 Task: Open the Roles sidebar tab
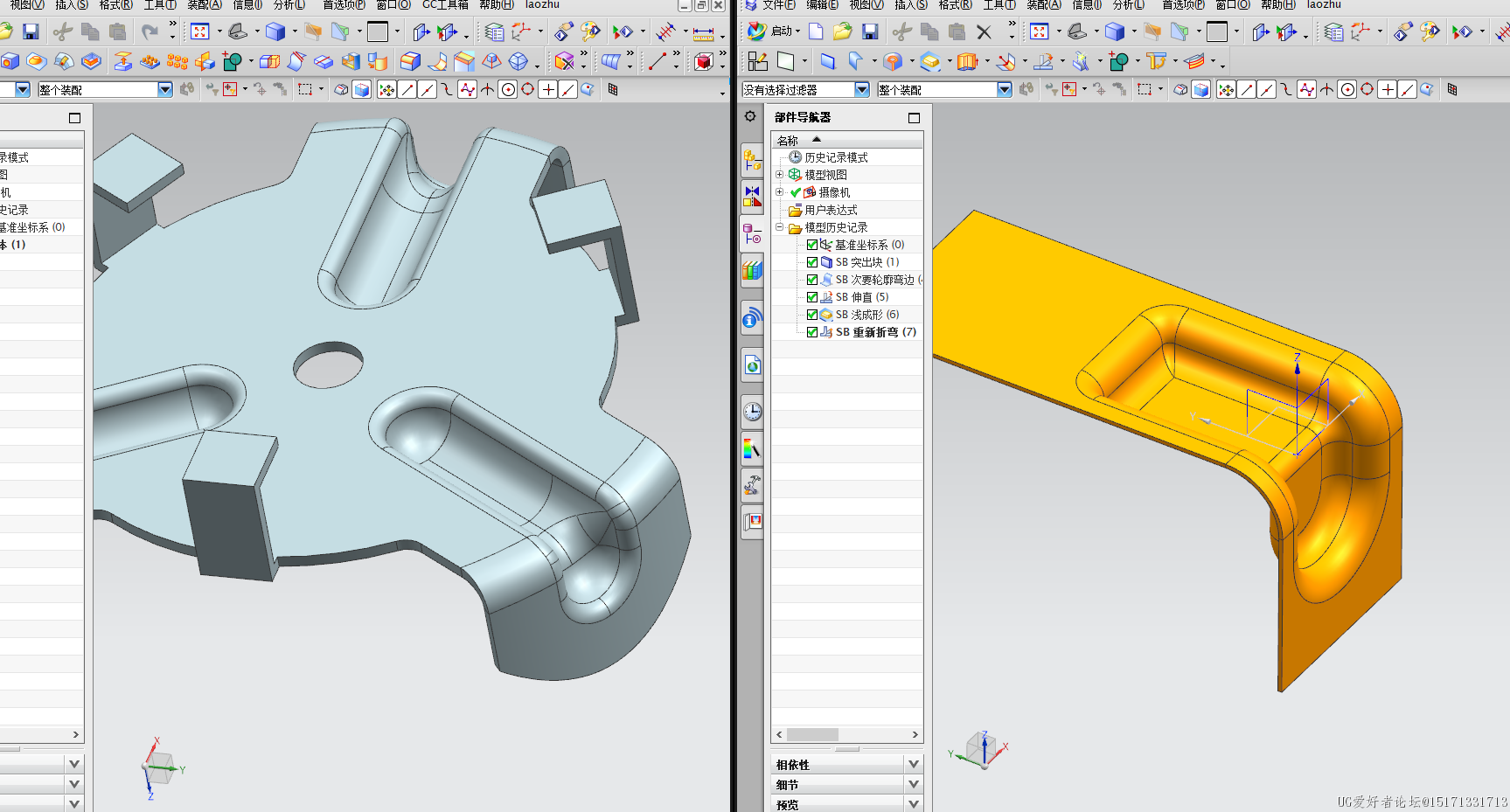pyautogui.click(x=752, y=522)
